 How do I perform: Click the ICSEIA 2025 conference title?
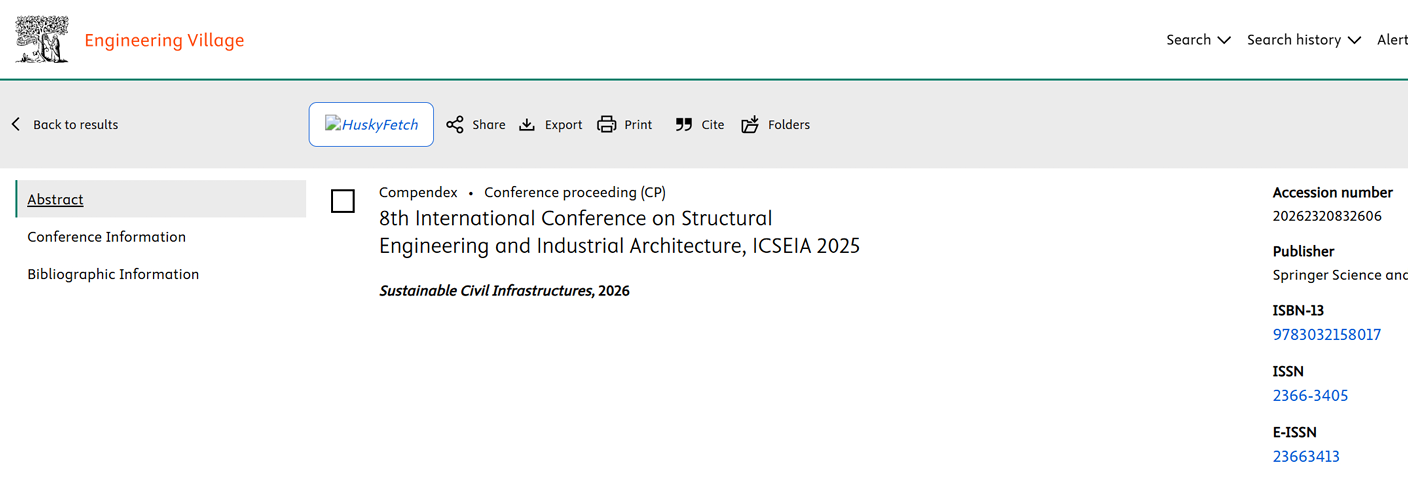point(619,232)
